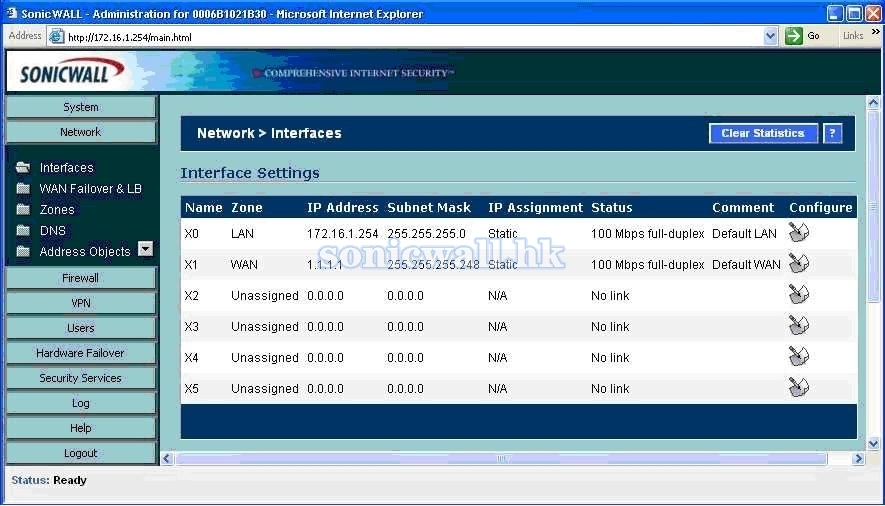
Task: Configure the X1 WAN interface
Action: pos(799,263)
